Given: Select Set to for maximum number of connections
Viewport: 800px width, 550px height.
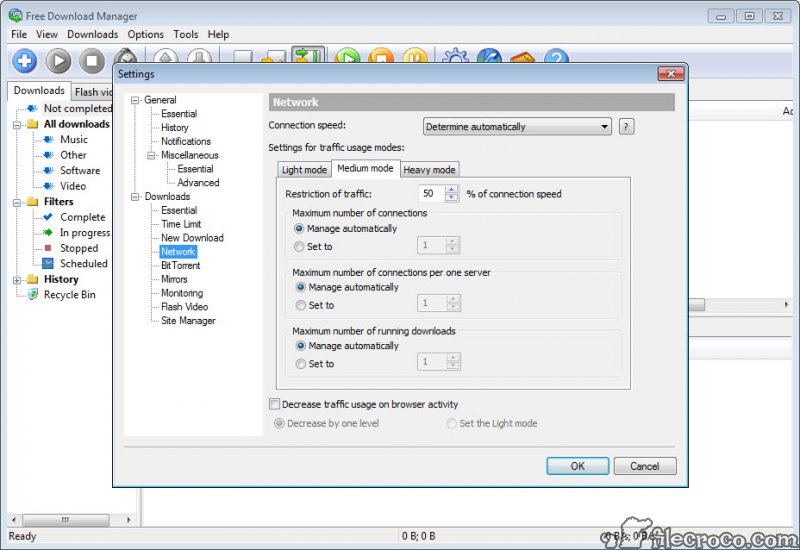Looking at the screenshot, I should pos(299,246).
